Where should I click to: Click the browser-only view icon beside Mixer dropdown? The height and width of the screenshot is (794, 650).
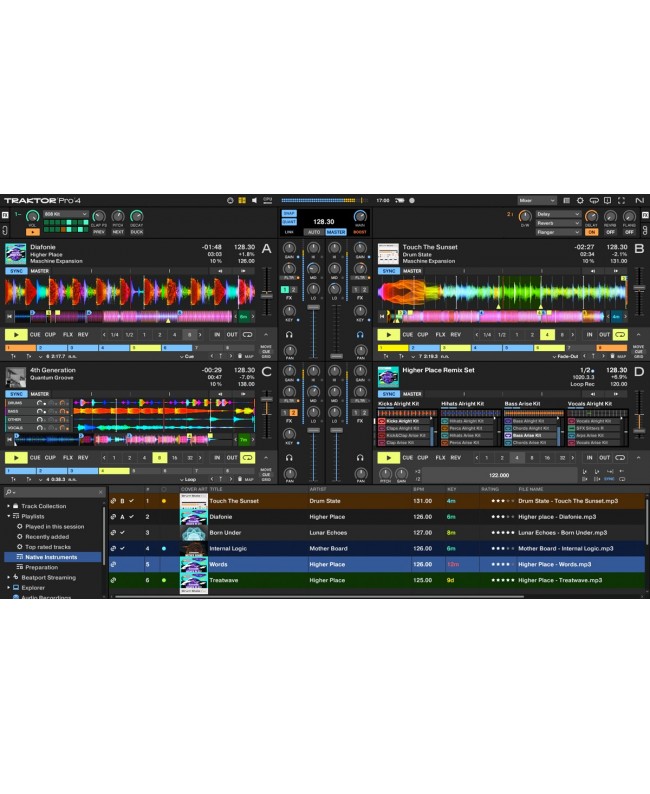pyautogui.click(x=566, y=201)
